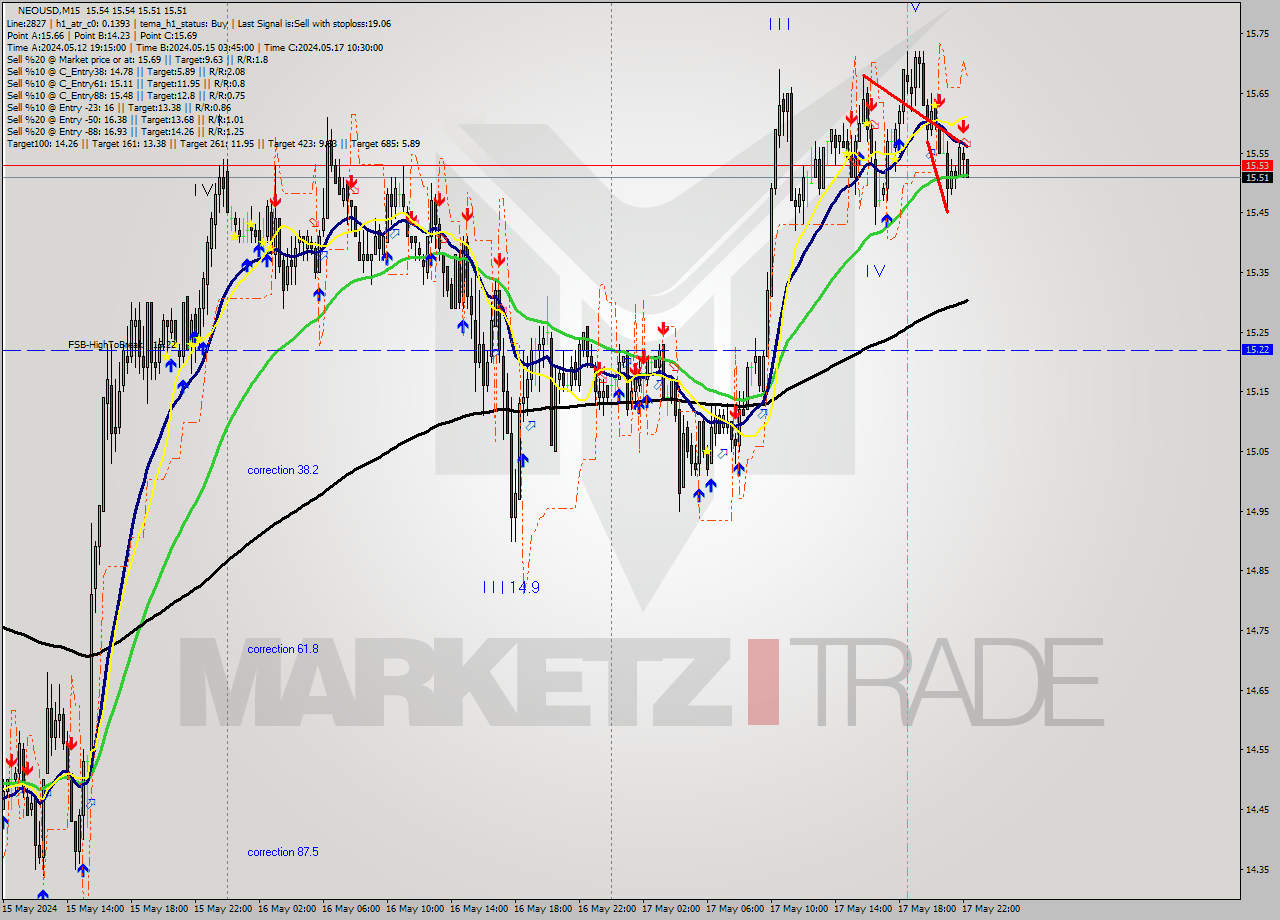Click the 15.05 price axis label
Image resolution: width=1280 pixels, height=920 pixels.
pos(1257,451)
